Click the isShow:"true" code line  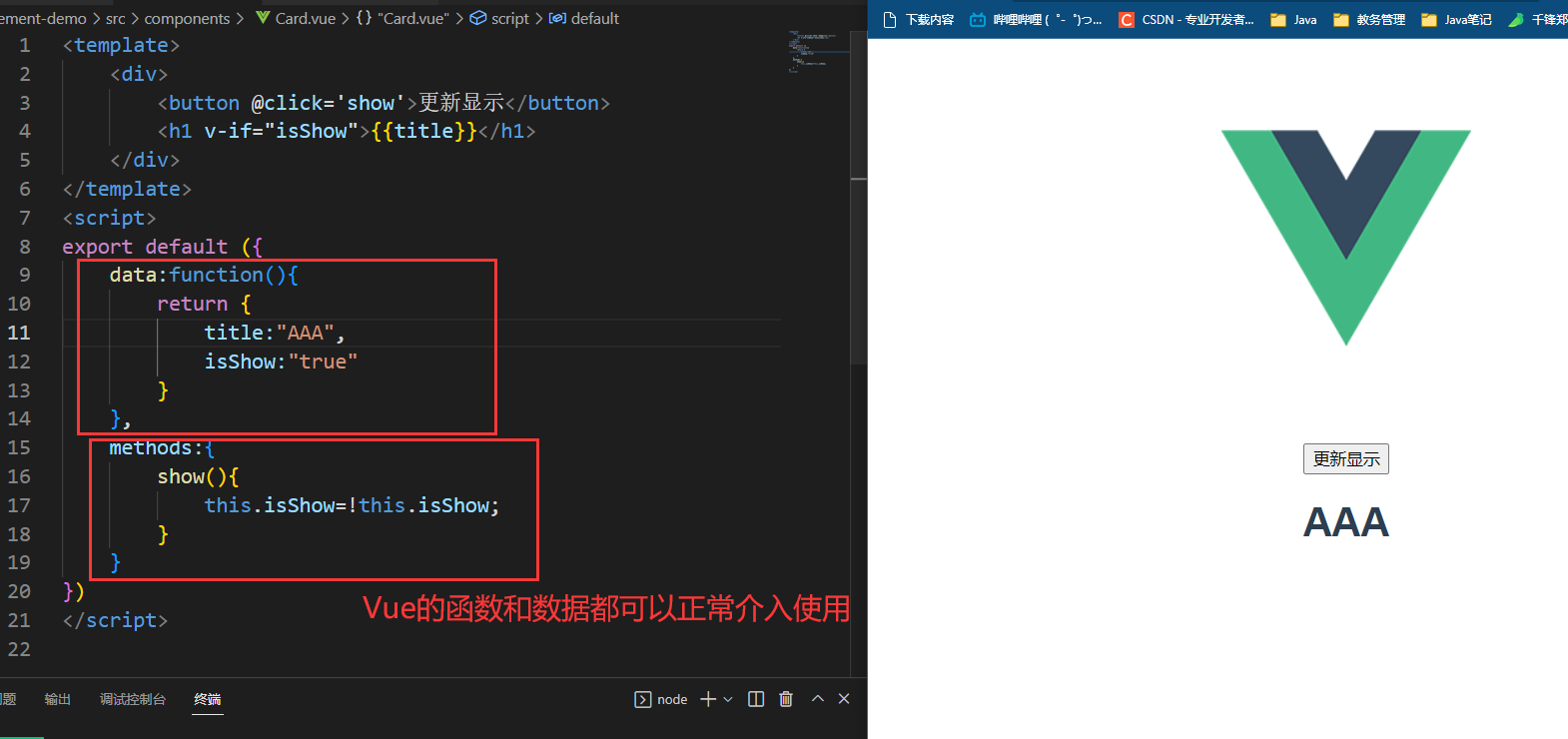point(281,362)
